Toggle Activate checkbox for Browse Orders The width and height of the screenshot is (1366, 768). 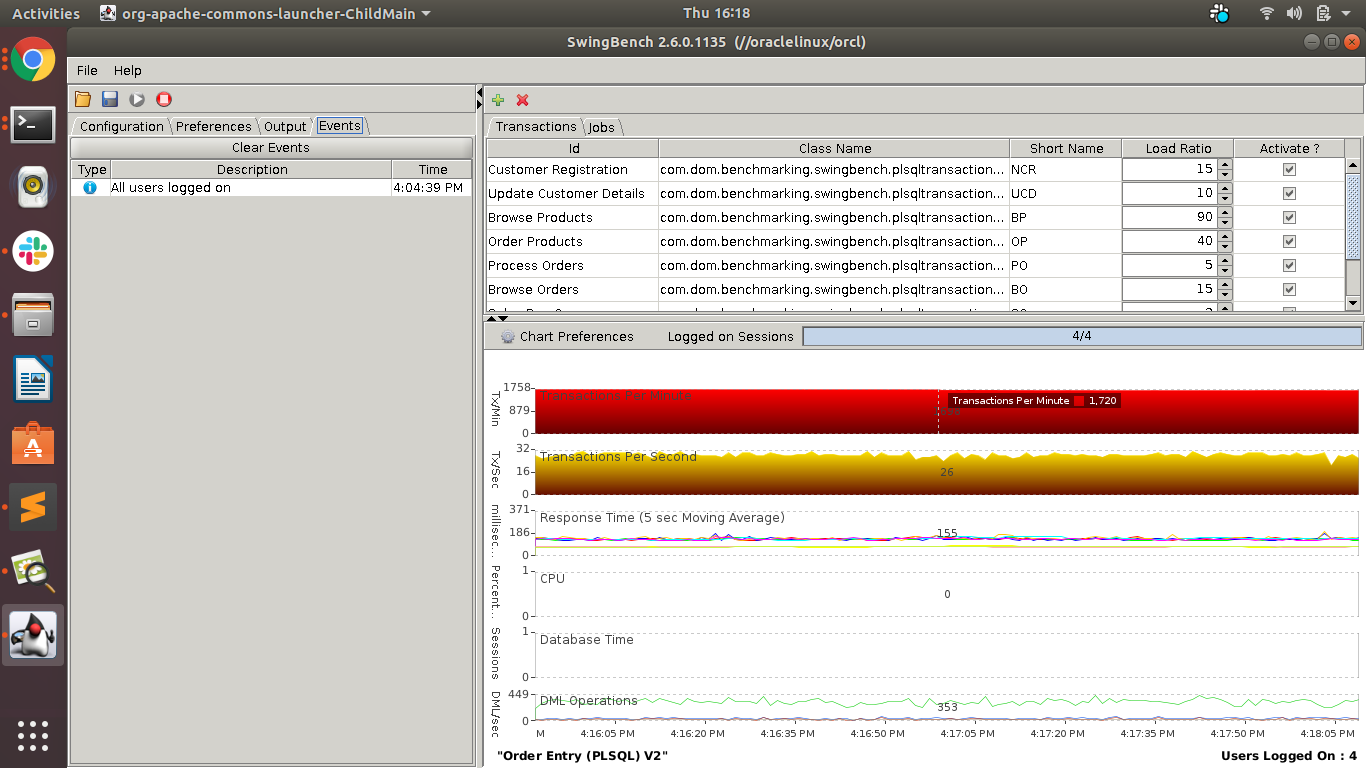coord(1289,290)
